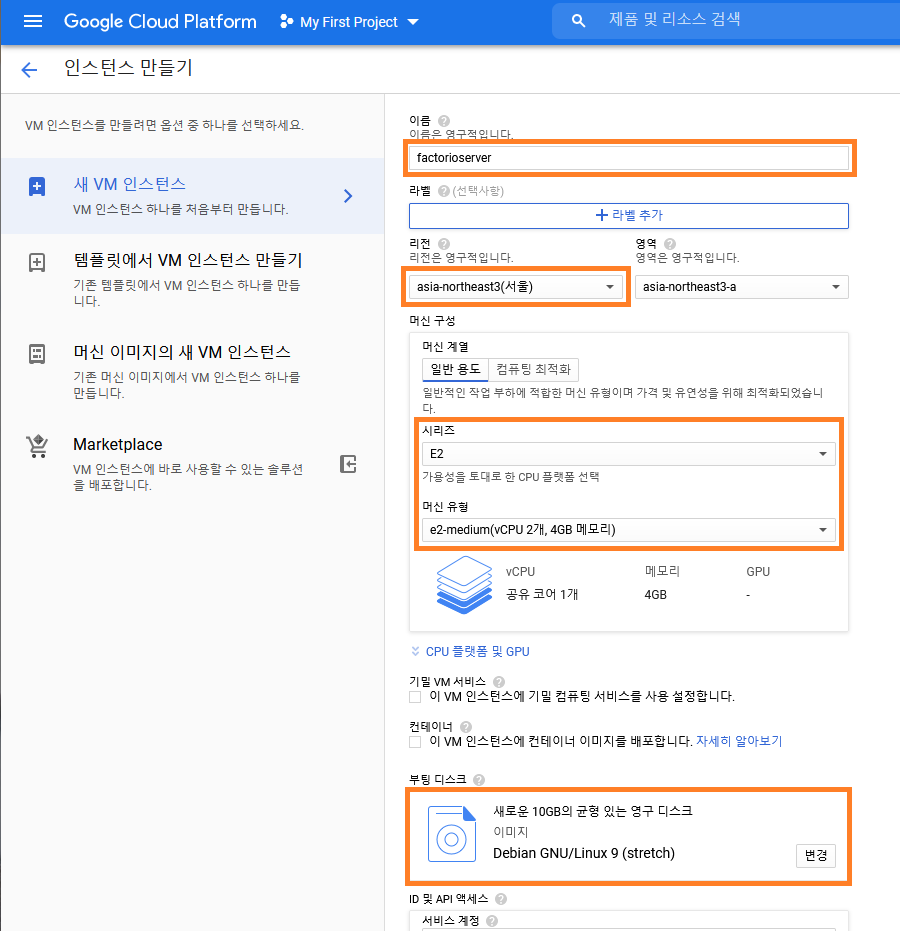Click the Debian GNU/Linux 9 (stretch) text

pyautogui.click(x=584, y=853)
